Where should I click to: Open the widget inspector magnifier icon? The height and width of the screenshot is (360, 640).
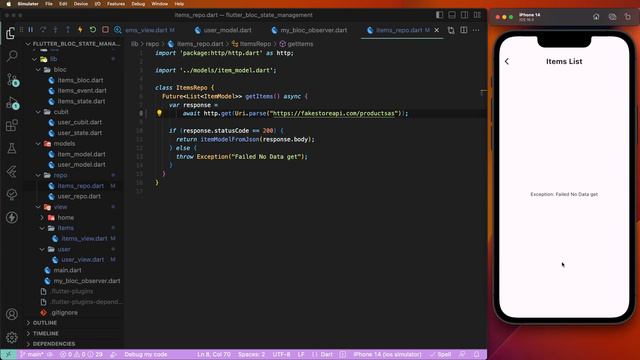(118, 30)
